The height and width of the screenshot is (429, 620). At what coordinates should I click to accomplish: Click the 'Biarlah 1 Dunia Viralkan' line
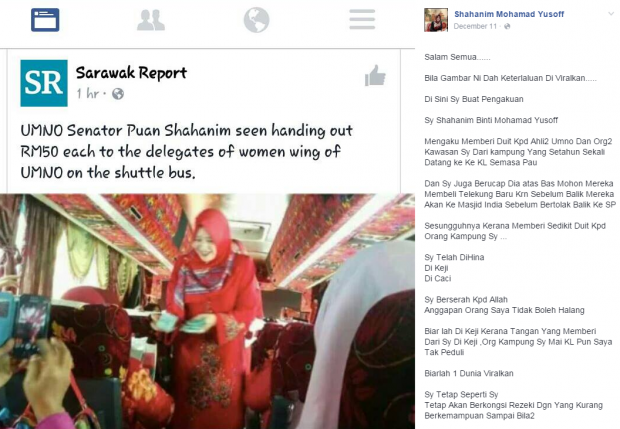tap(469, 374)
